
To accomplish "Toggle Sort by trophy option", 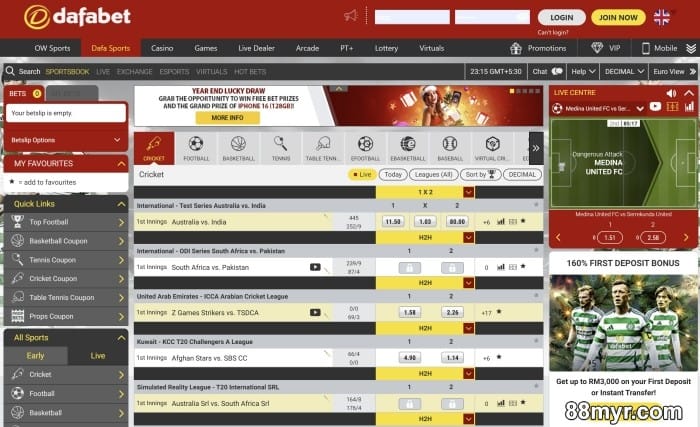I will 480,175.
